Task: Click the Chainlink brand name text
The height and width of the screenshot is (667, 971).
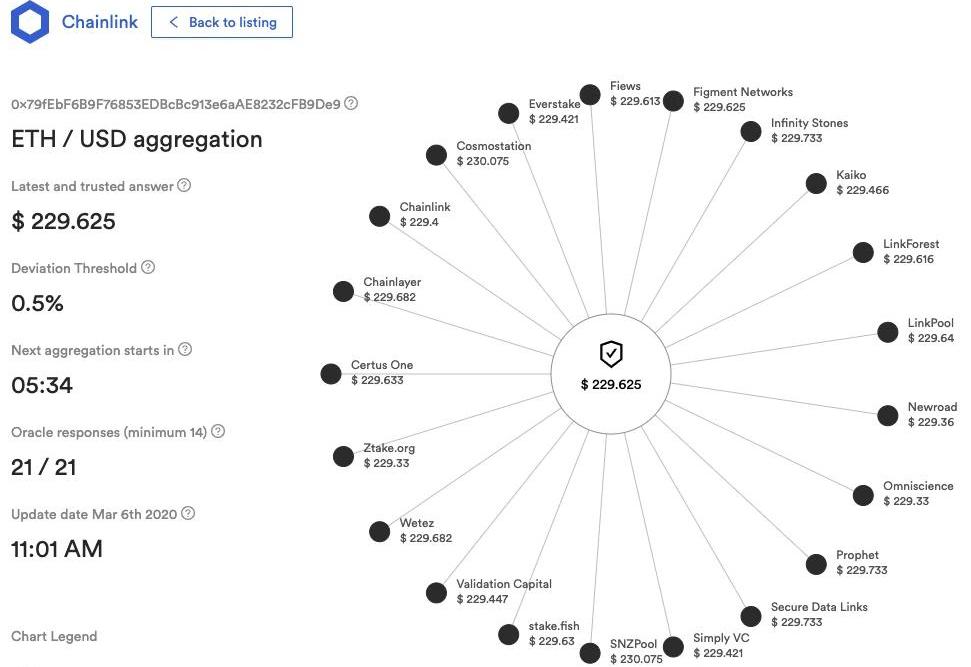Action: click(x=99, y=22)
